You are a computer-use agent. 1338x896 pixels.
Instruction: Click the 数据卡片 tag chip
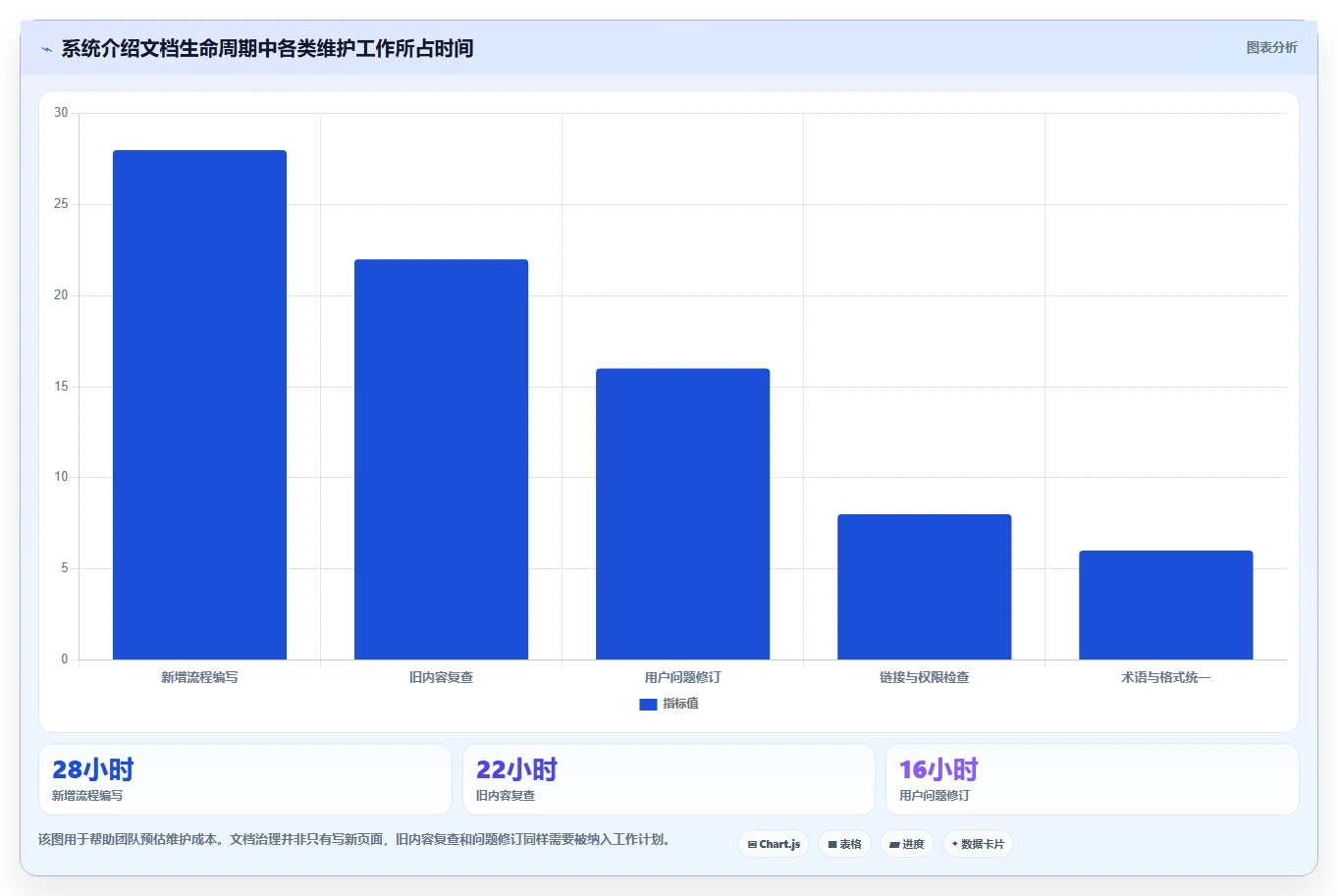978,844
